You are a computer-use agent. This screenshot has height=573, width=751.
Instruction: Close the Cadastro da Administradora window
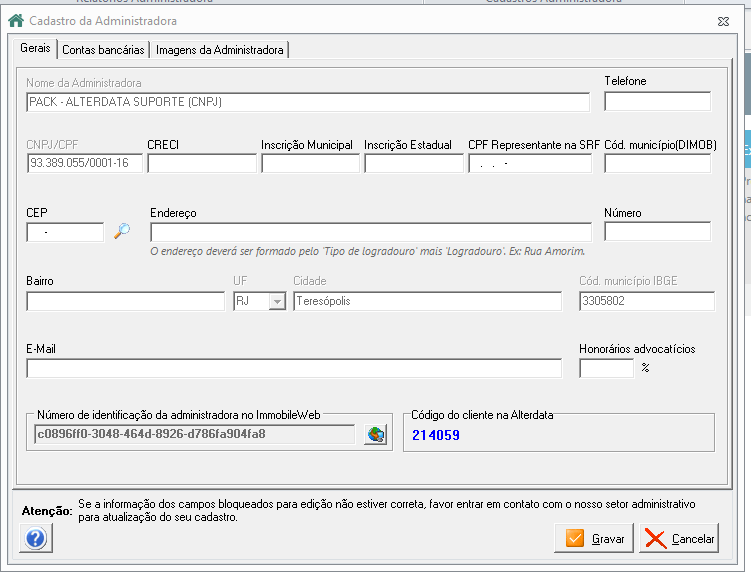[723, 22]
